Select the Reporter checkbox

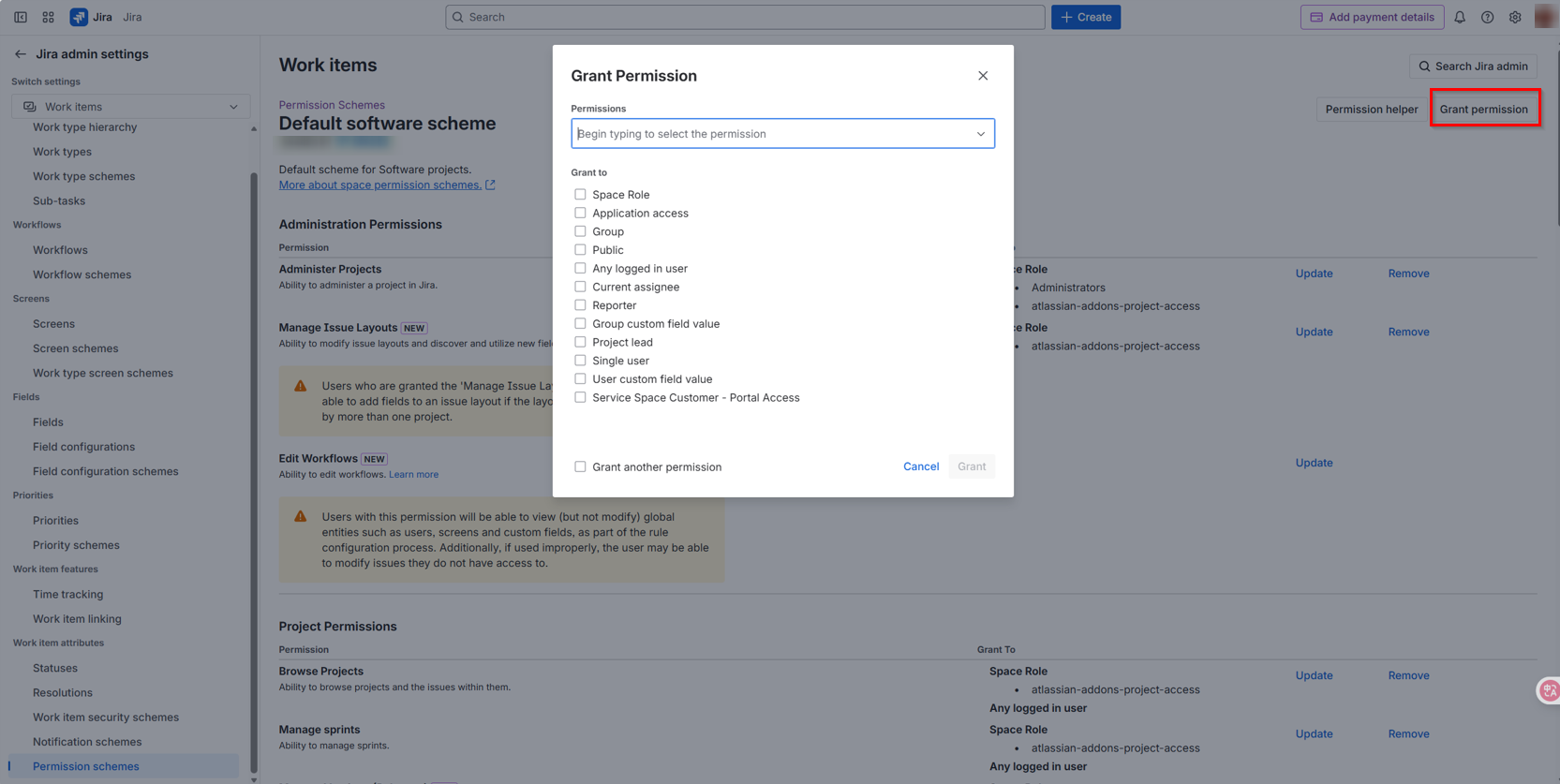580,305
